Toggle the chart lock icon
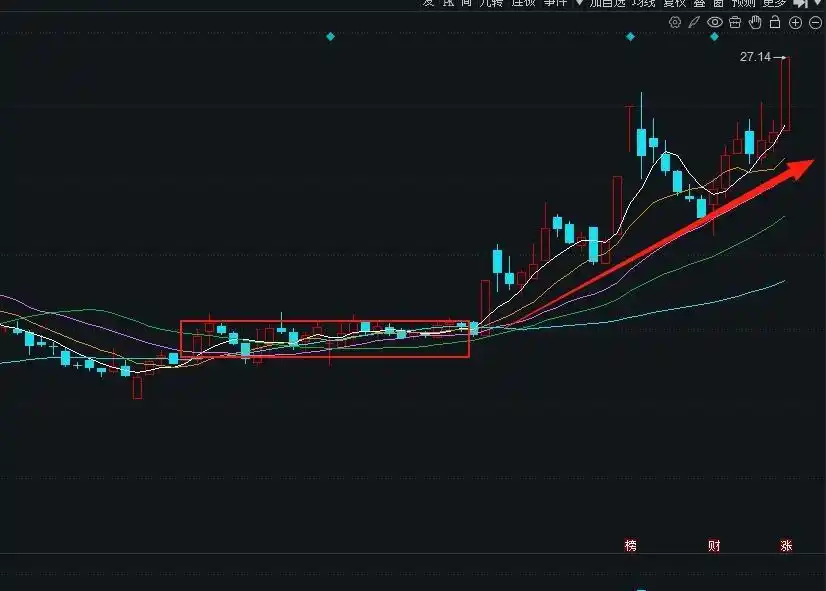Image resolution: width=826 pixels, height=591 pixels. tap(775, 22)
